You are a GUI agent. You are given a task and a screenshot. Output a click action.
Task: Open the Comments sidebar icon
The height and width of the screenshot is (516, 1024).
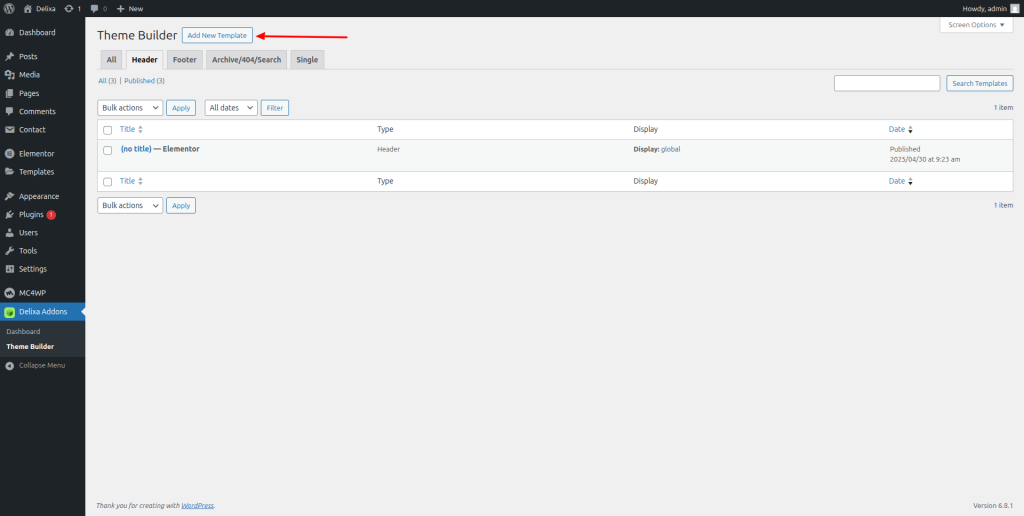[x=9, y=112]
